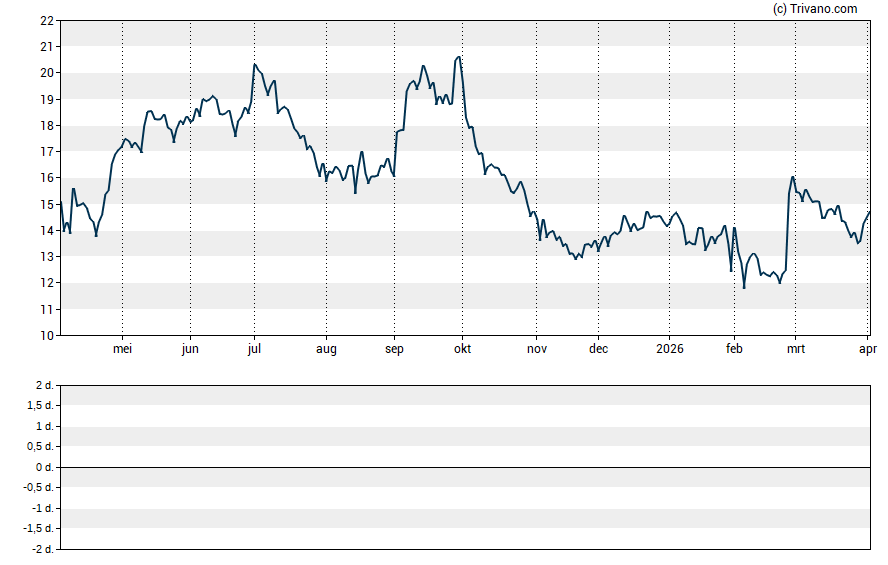Click the price line peak near okt

coord(458,57)
